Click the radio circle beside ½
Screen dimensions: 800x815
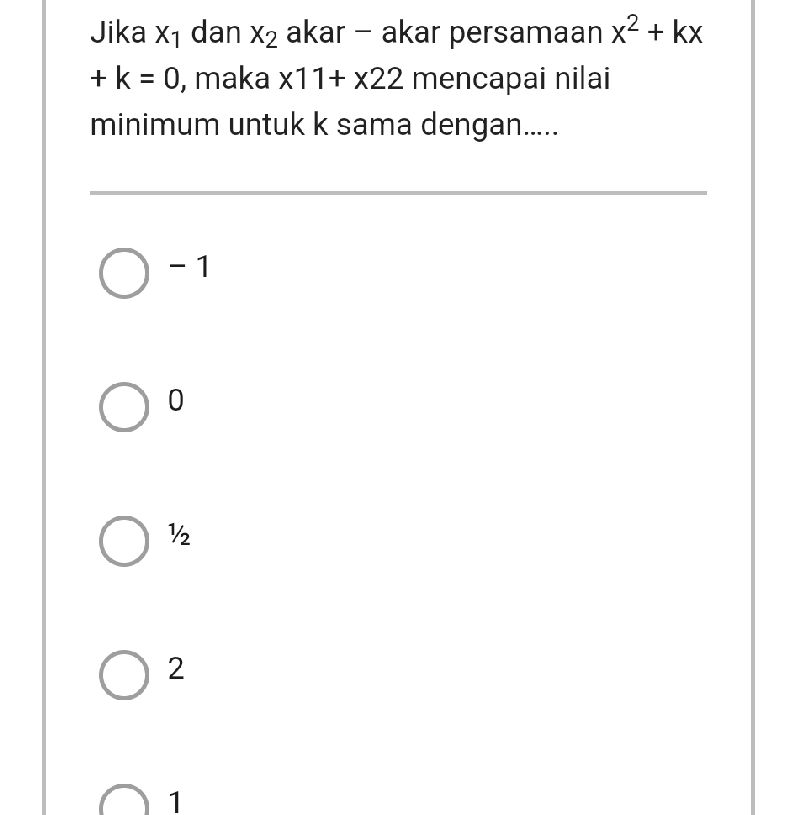click(x=124, y=537)
